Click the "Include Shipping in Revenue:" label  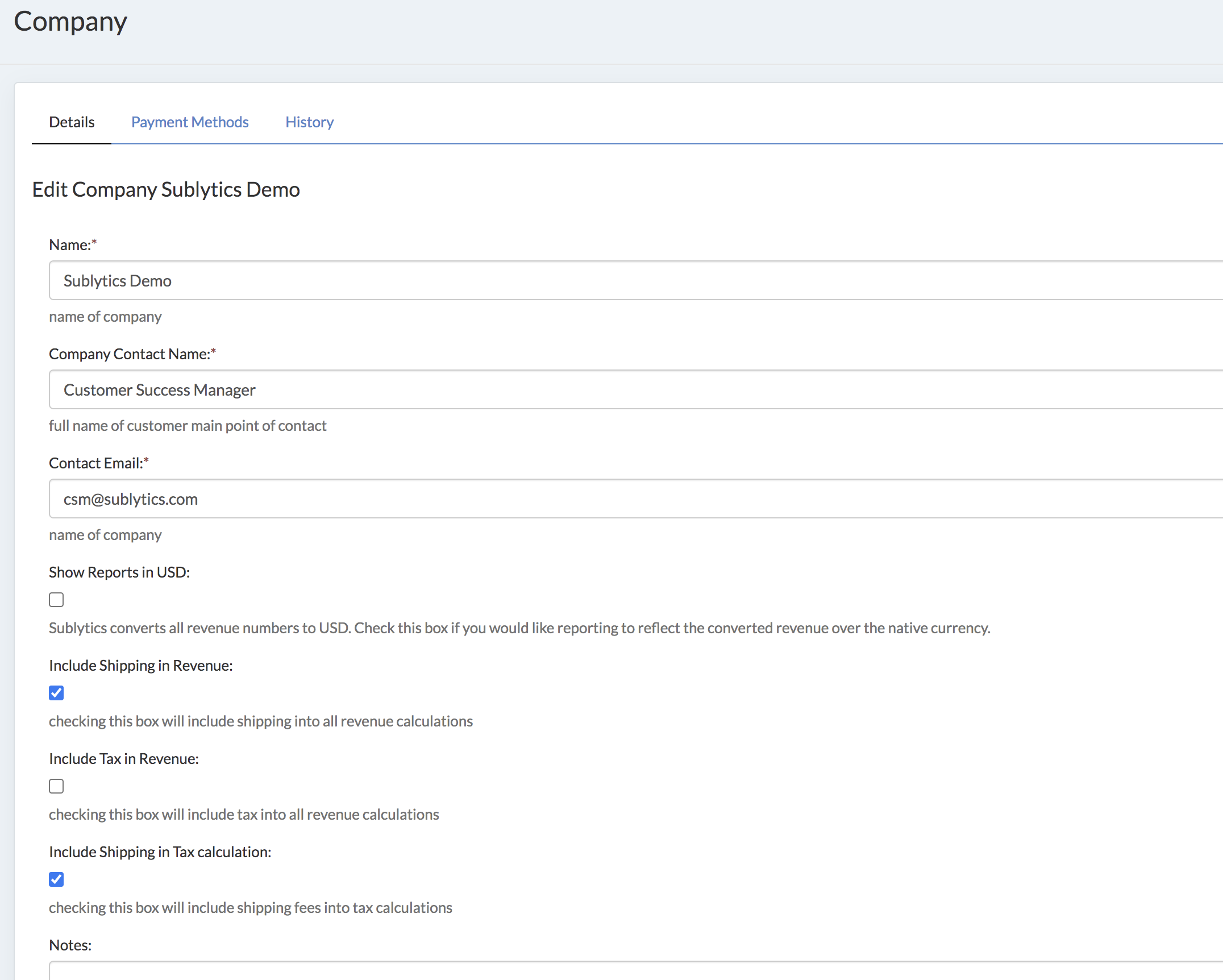(x=141, y=666)
